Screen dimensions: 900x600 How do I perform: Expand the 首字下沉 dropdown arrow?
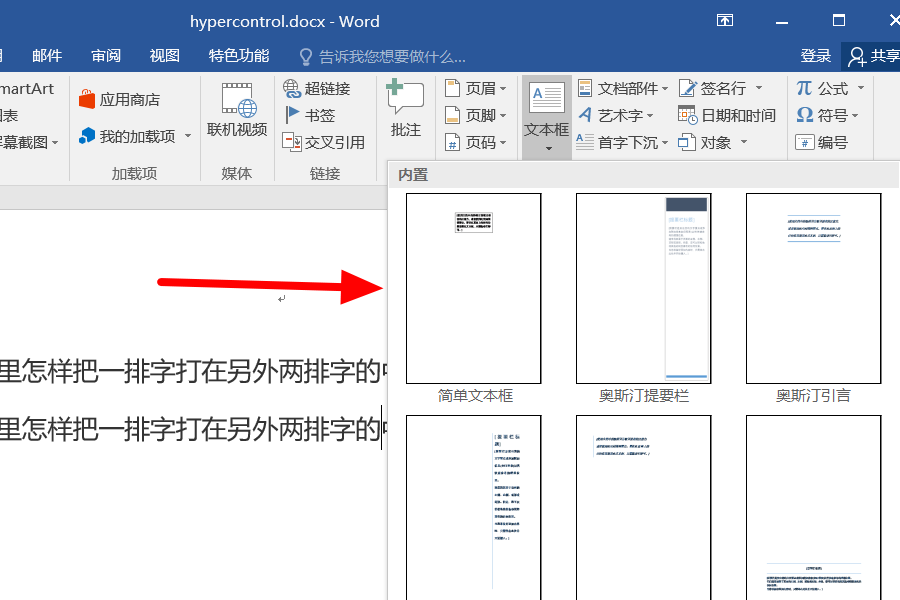click(665, 143)
